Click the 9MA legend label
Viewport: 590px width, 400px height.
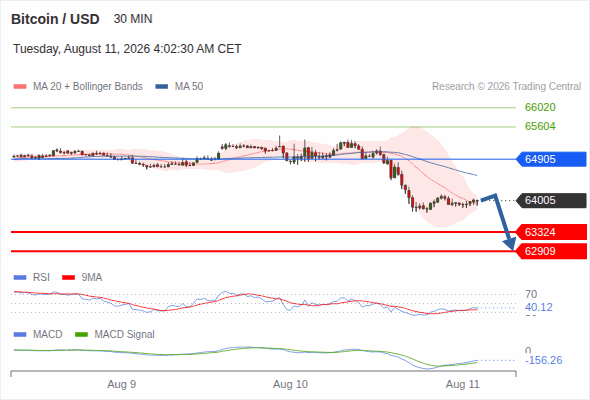[92, 278]
